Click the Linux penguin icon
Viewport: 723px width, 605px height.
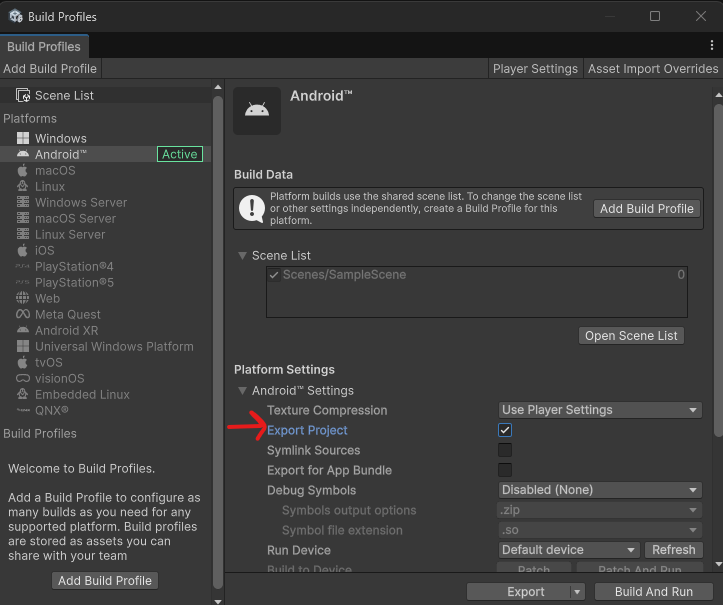pos(23,186)
